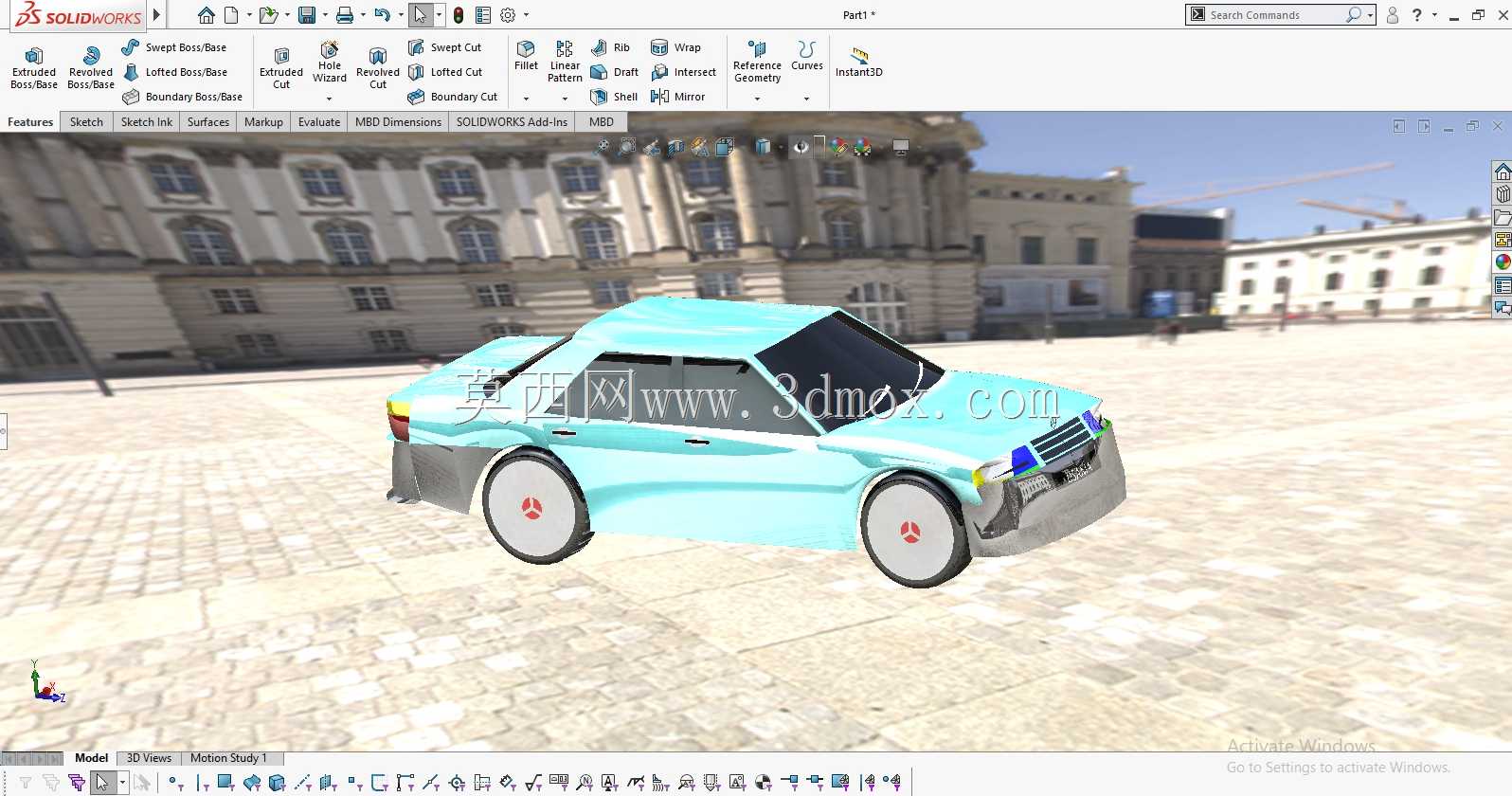Click the Section View icon
Viewport: 1512px width, 796px height.
(x=675, y=147)
